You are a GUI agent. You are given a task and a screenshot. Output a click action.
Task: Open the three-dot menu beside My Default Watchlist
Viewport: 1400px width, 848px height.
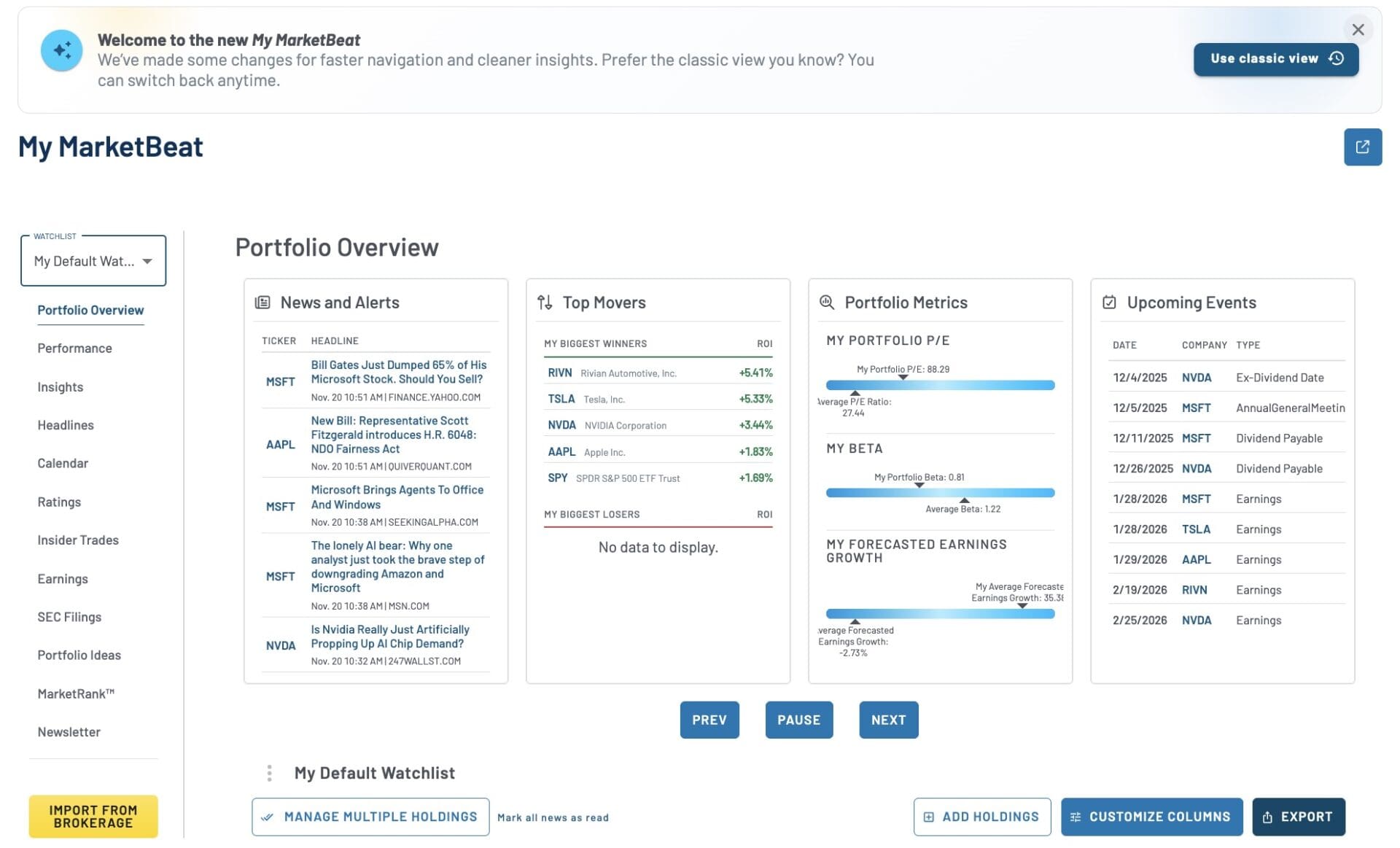270,773
